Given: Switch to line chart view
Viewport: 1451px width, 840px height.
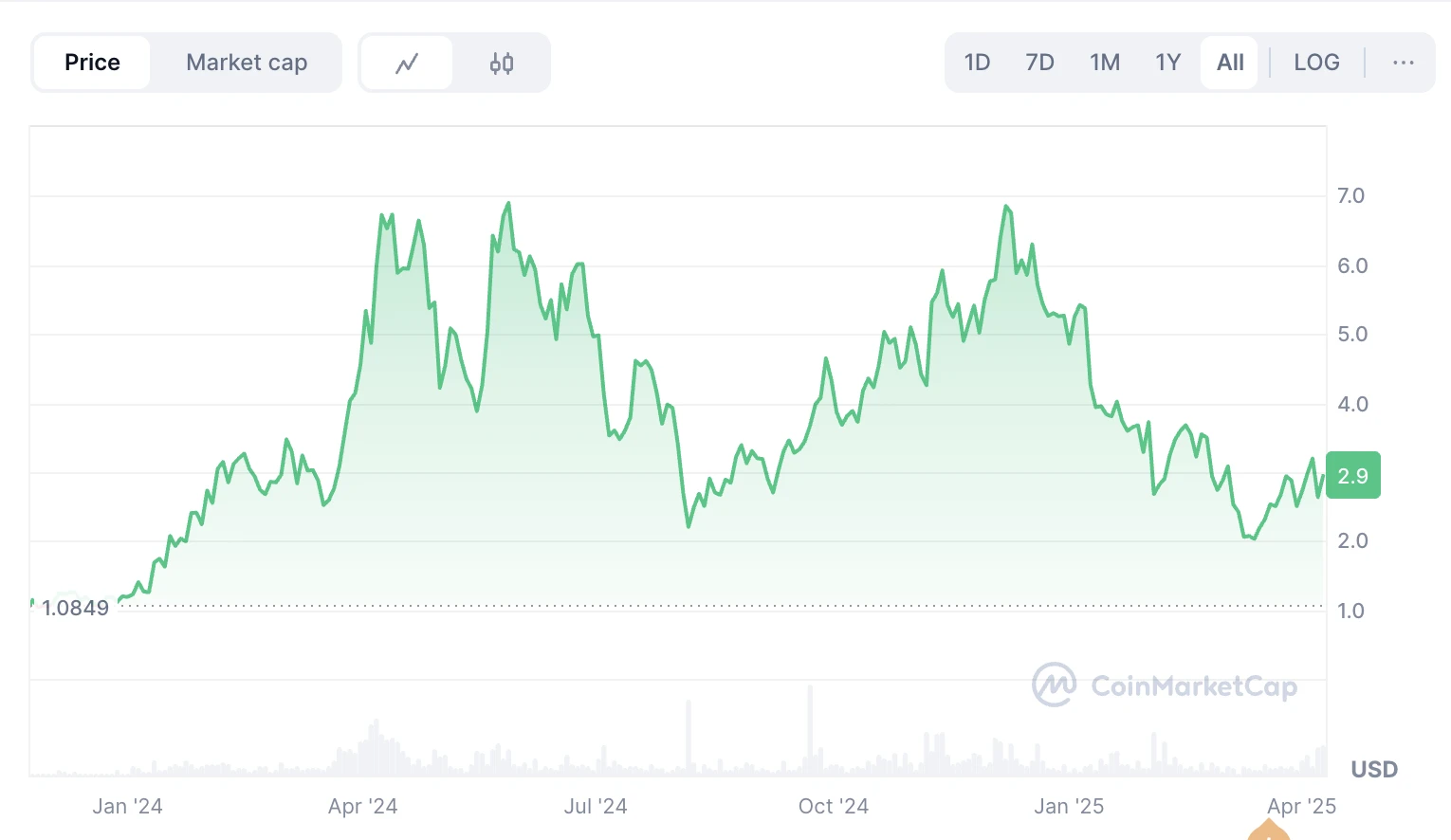Looking at the screenshot, I should 407,64.
